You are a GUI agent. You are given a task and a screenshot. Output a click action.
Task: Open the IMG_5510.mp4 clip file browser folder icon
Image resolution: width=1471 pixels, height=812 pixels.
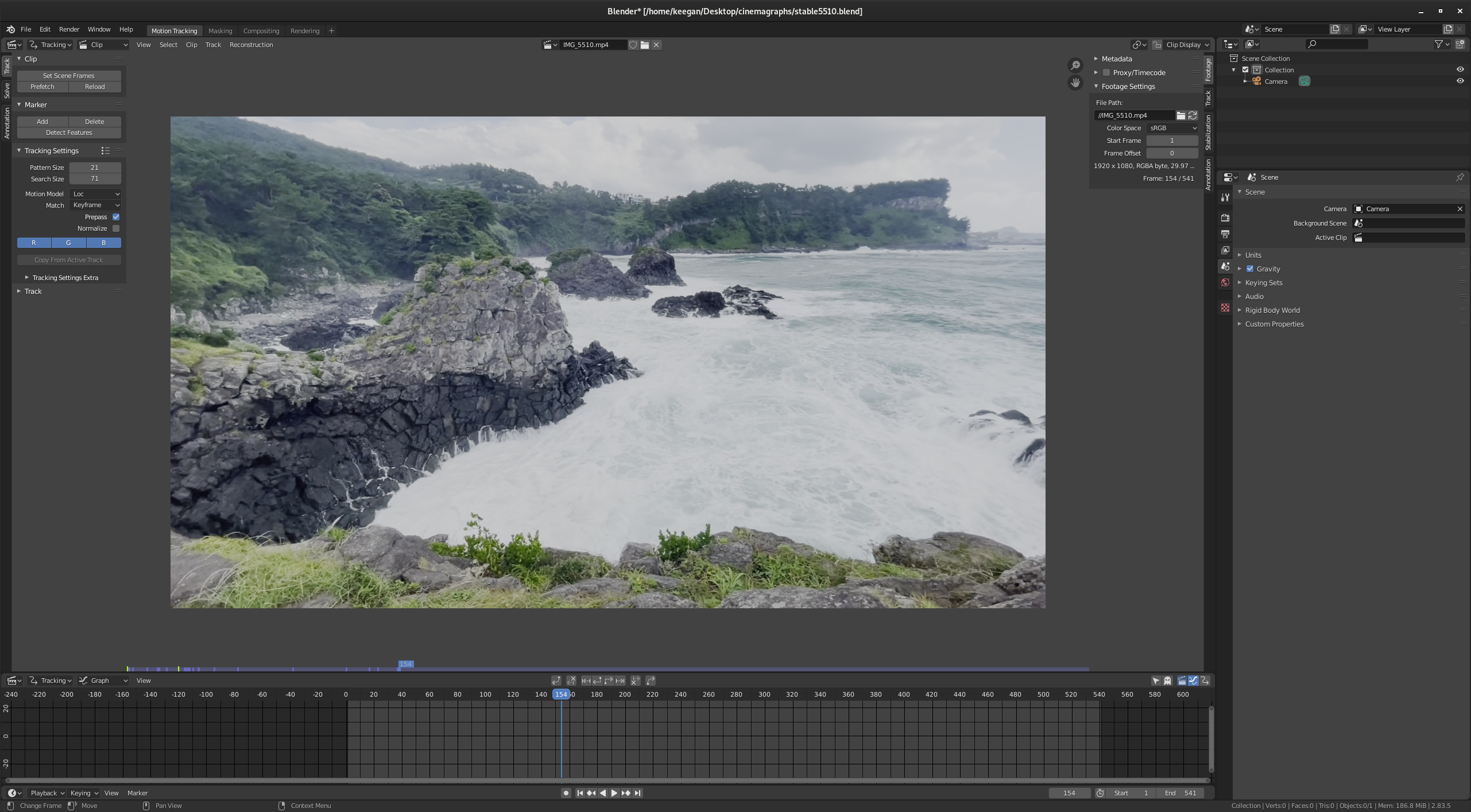coord(645,45)
